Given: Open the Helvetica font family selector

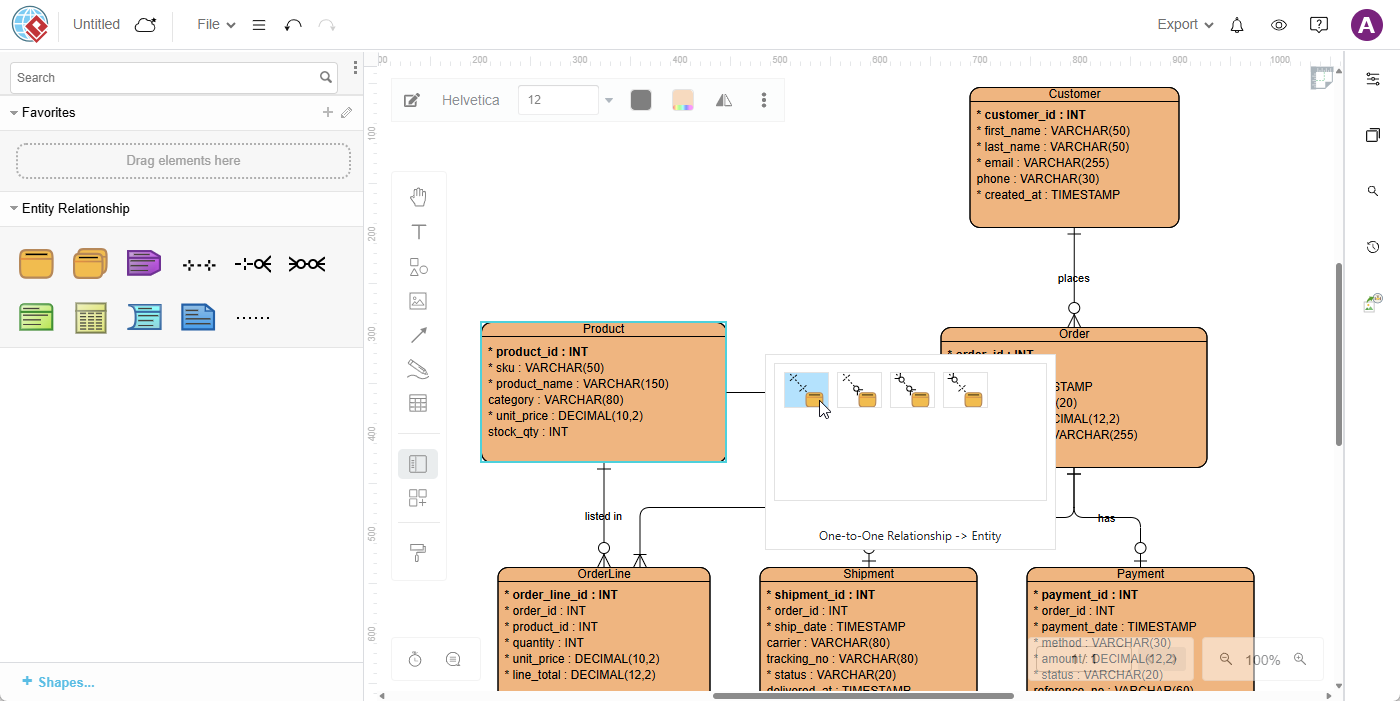Looking at the screenshot, I should tap(471, 100).
